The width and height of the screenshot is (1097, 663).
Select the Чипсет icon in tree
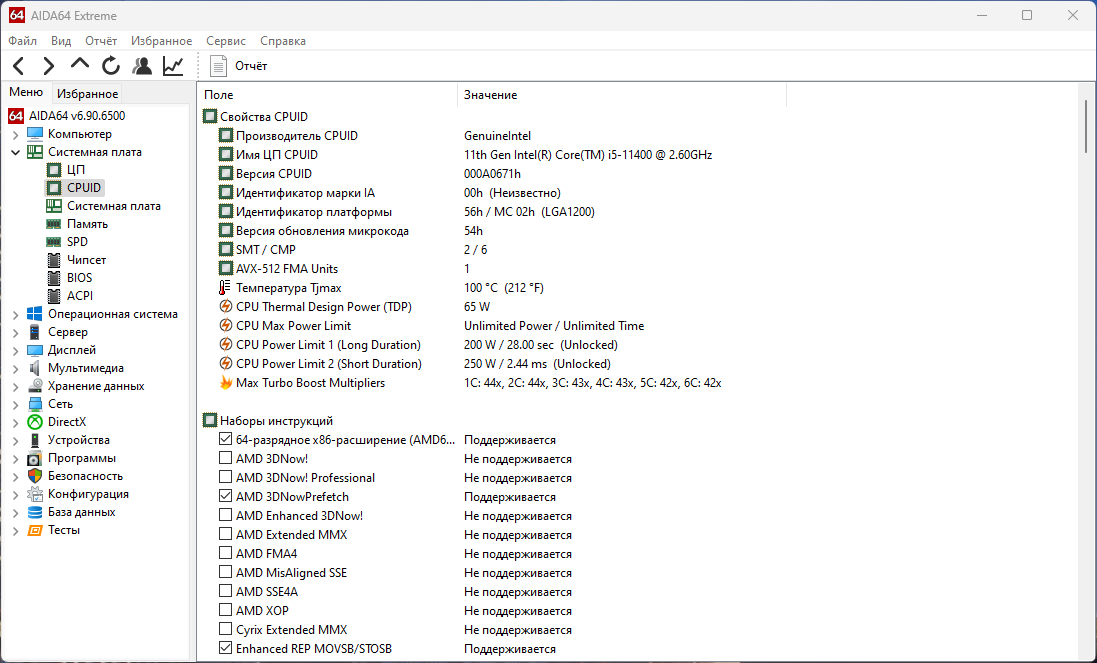[x=54, y=260]
